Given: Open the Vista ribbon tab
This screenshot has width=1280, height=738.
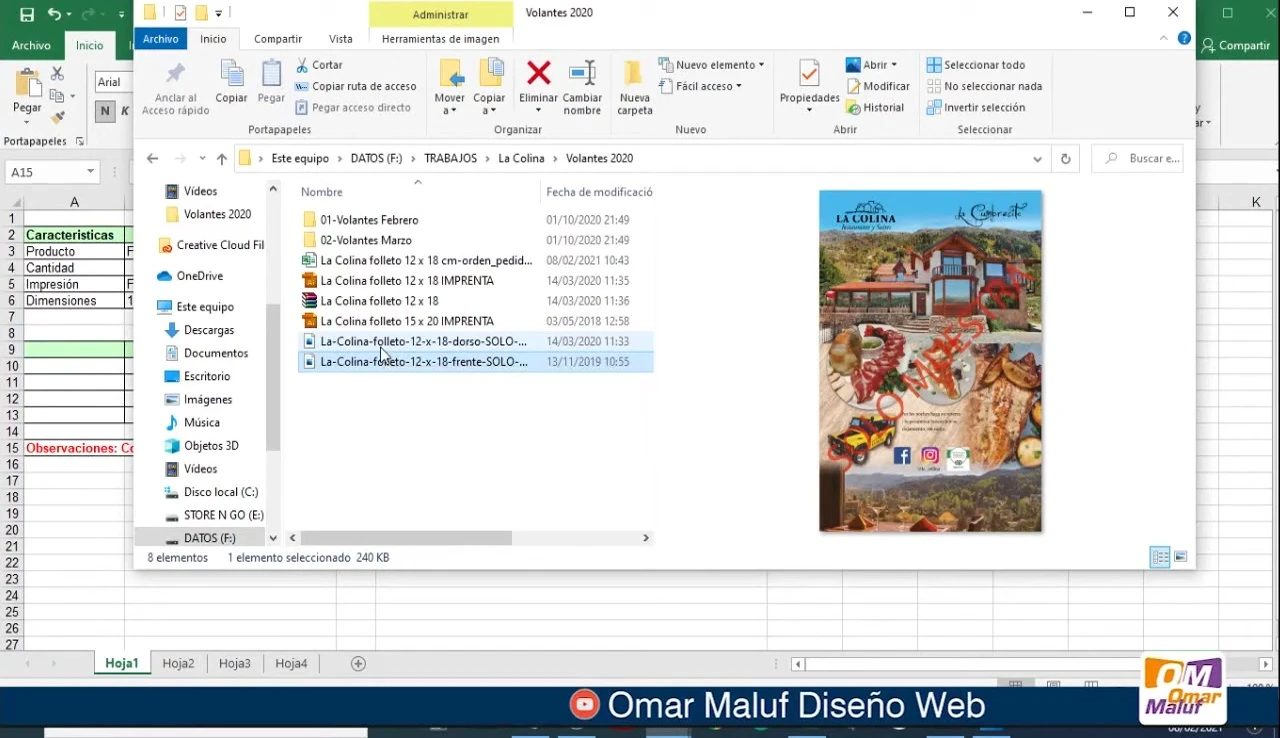Looking at the screenshot, I should [341, 39].
